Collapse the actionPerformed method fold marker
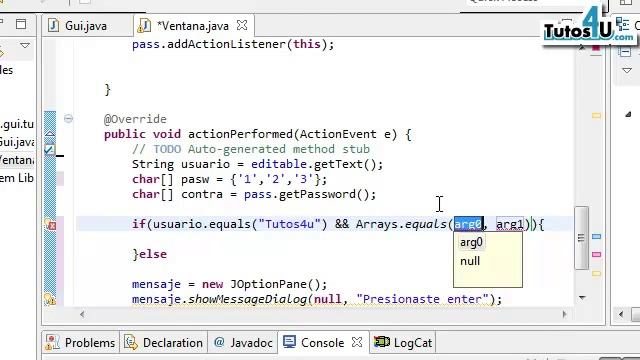This screenshot has width=640, height=360. point(68,119)
